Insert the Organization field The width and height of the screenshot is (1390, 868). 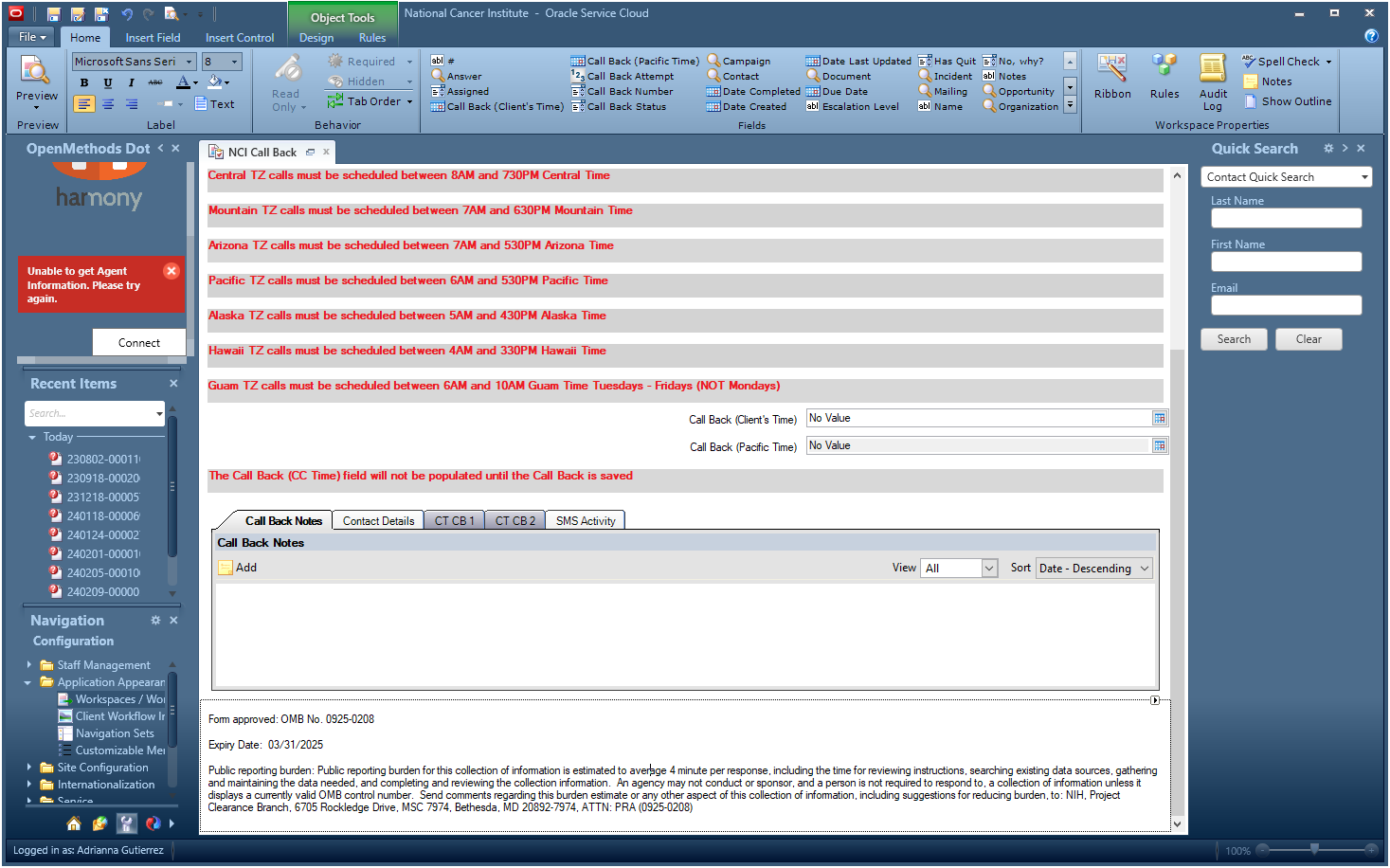(x=1020, y=107)
